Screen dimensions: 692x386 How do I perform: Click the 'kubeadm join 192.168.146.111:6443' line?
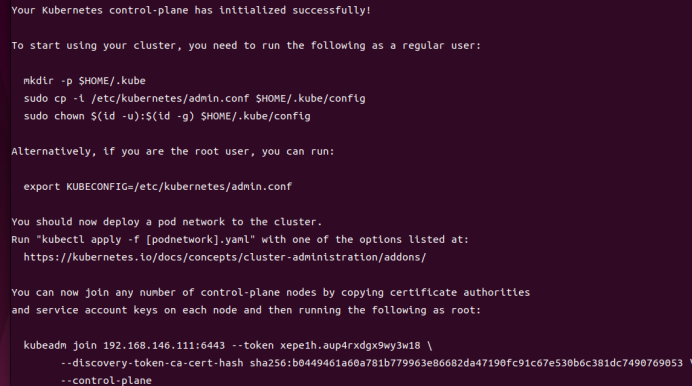(x=228, y=345)
